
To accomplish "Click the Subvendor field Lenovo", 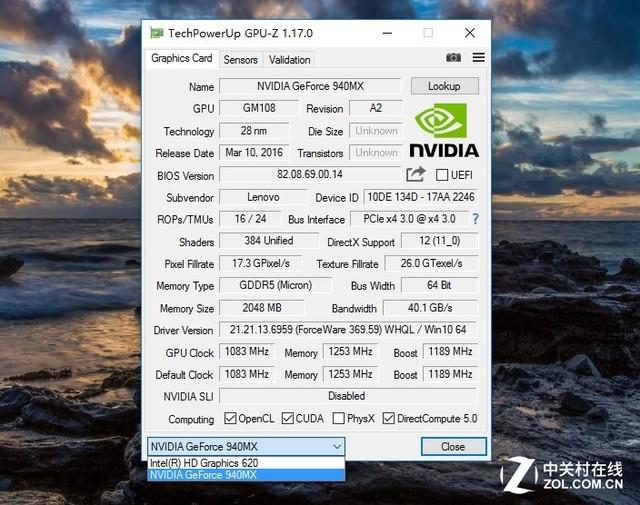I will click(x=263, y=197).
